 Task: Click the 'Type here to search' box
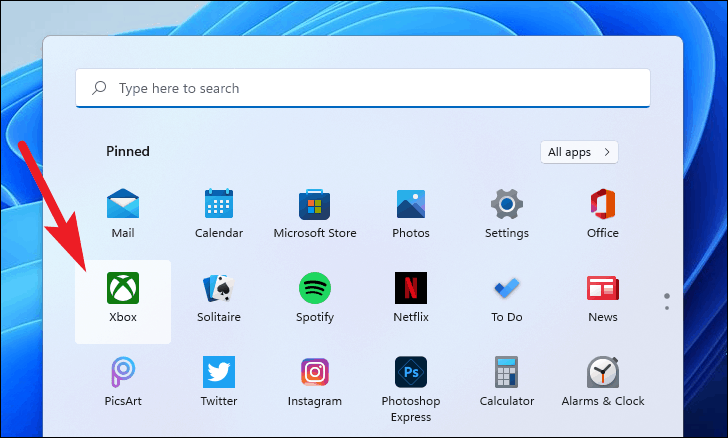click(363, 88)
